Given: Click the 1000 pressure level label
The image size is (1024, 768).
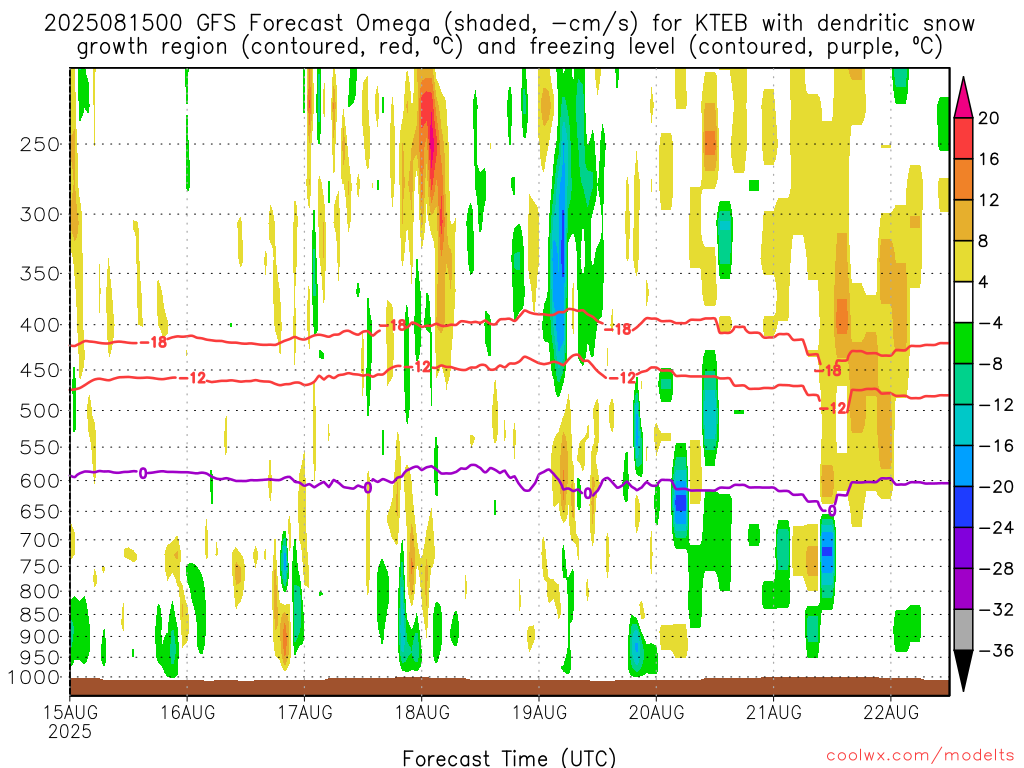Looking at the screenshot, I should coord(35,677).
